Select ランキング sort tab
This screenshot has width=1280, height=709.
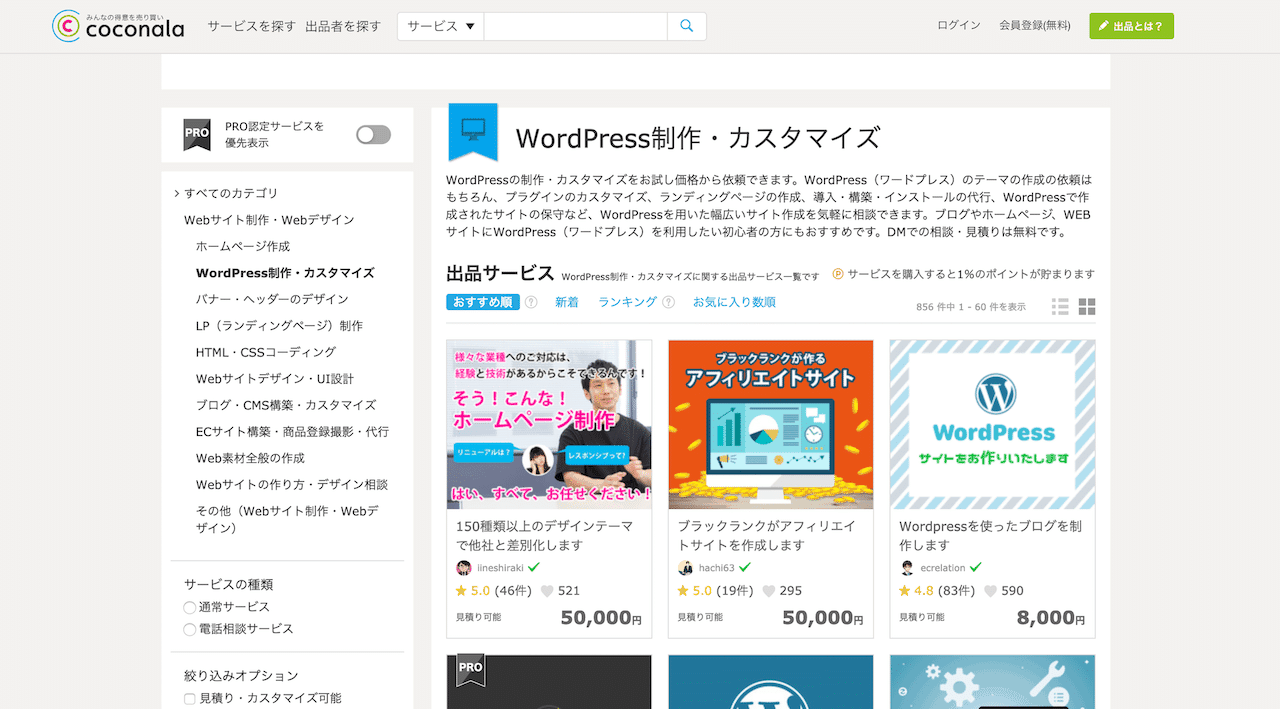click(627, 302)
